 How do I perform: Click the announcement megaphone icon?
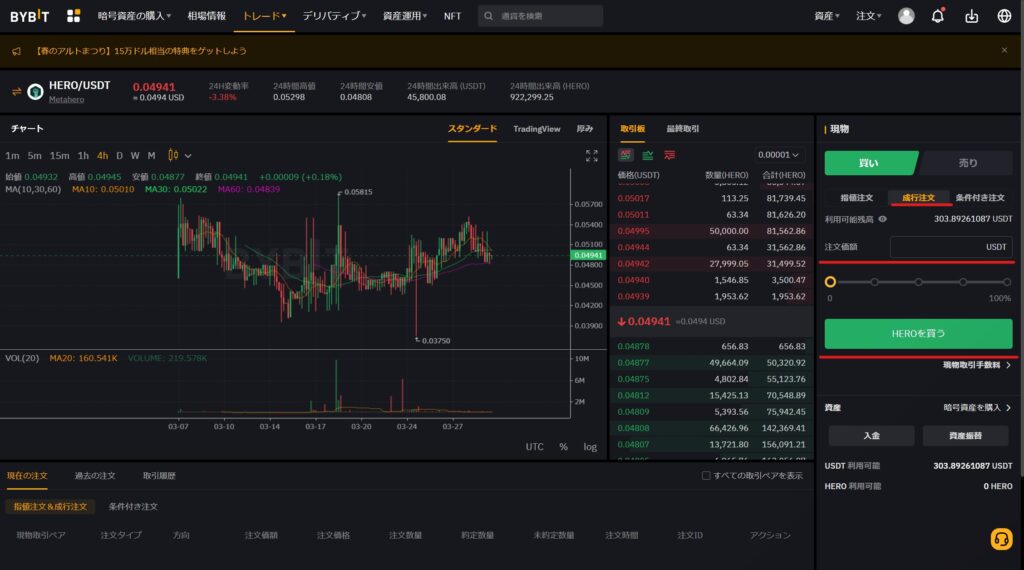click(x=16, y=51)
